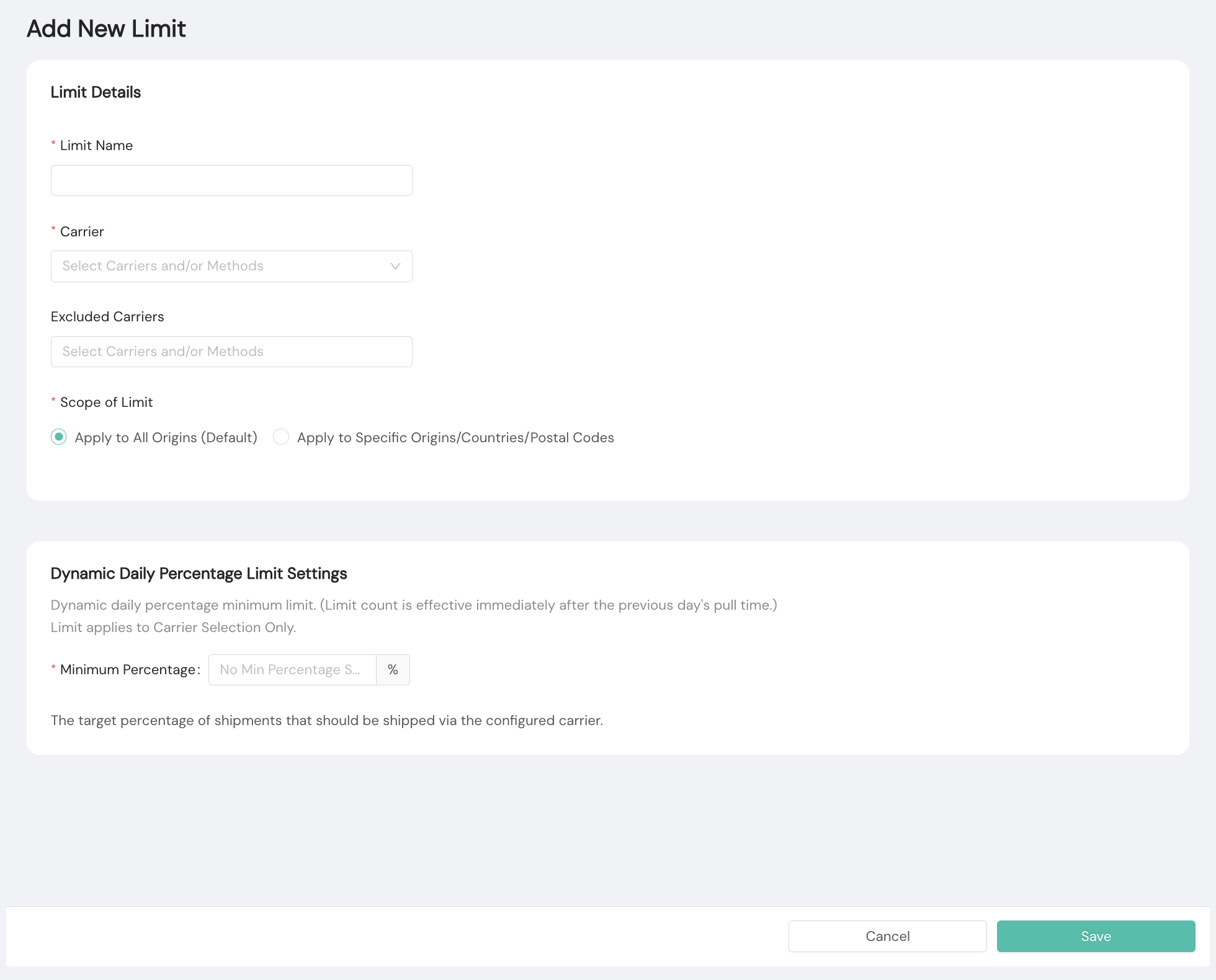The image size is (1216, 980).
Task: Click the Scope of Limit label
Action: pos(106,403)
